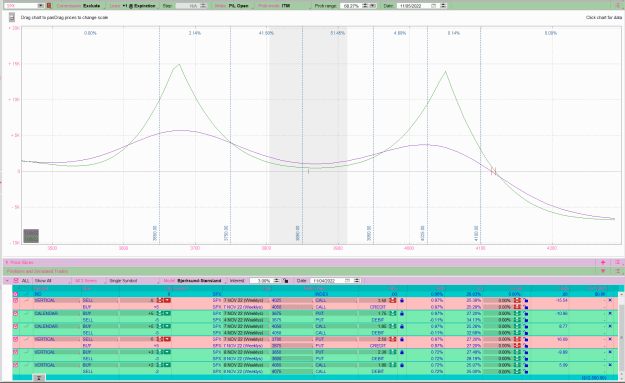Click chart icon on CALENDAR CALL row
Screen dimensions: 625x383
coord(26,326)
